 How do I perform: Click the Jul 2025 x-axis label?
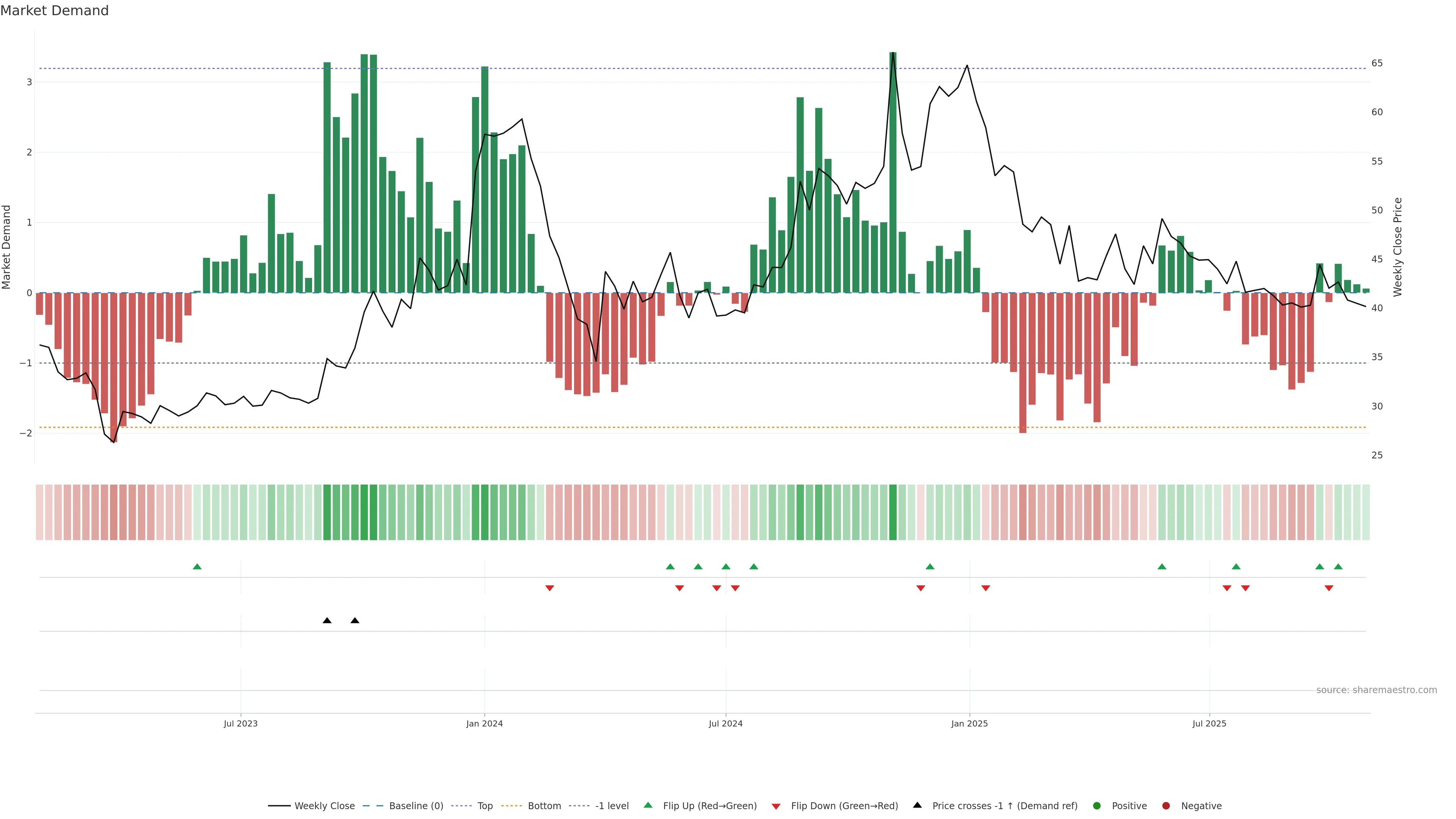click(x=1209, y=723)
